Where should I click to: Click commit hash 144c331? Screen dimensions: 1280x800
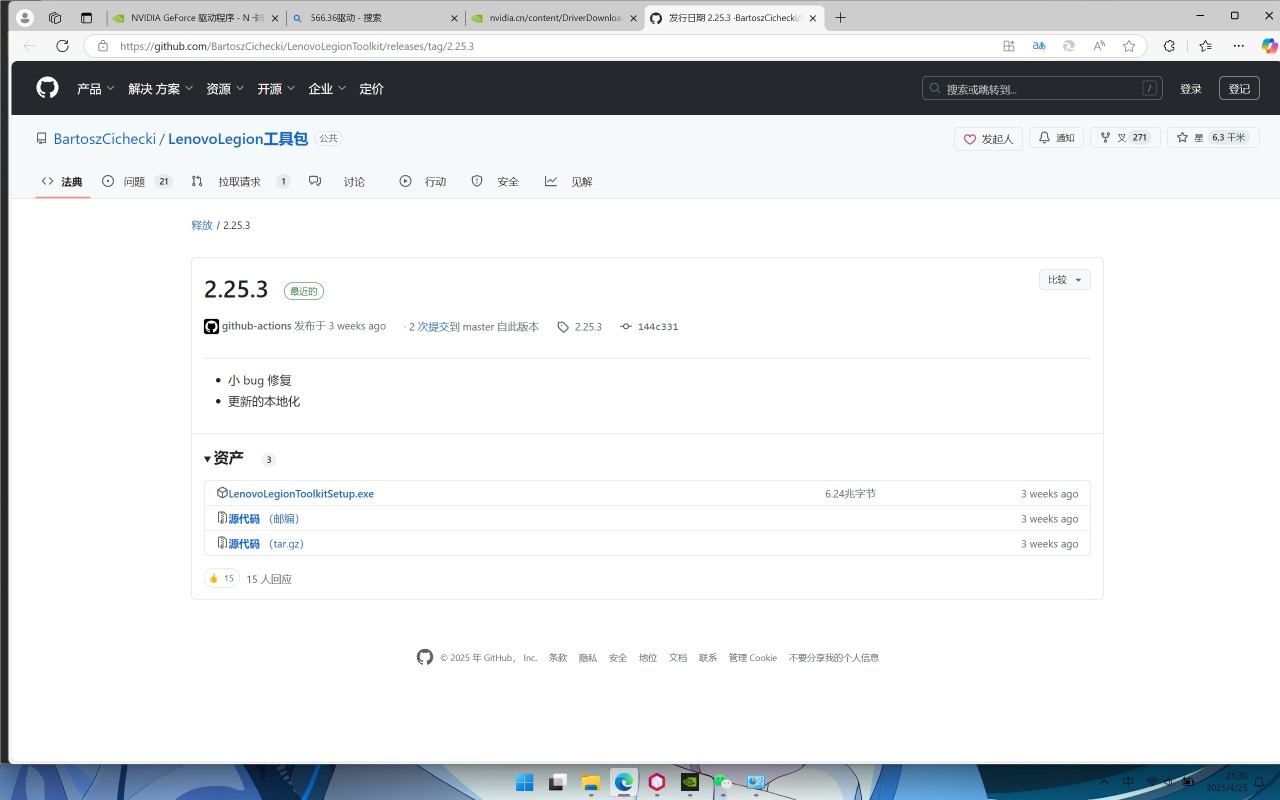pyautogui.click(x=649, y=327)
